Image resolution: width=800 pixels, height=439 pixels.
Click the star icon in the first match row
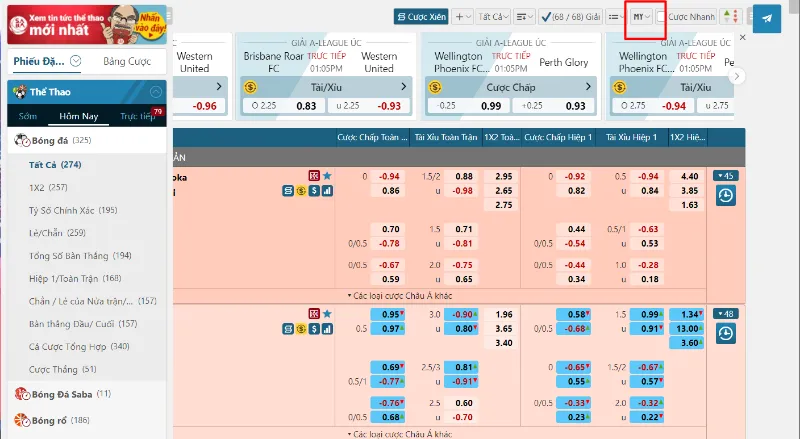point(327,176)
